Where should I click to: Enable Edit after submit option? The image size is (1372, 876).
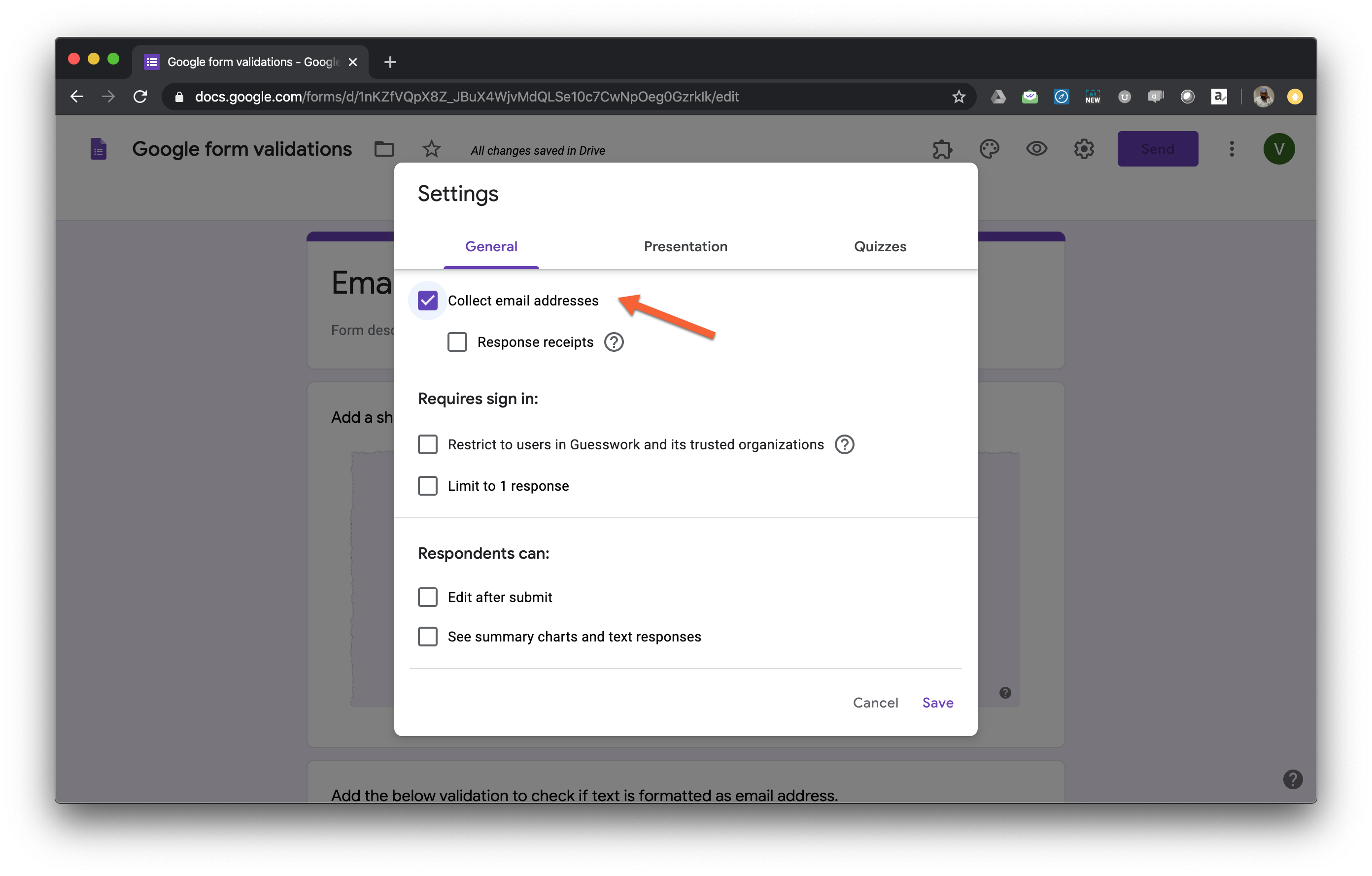[x=428, y=597]
